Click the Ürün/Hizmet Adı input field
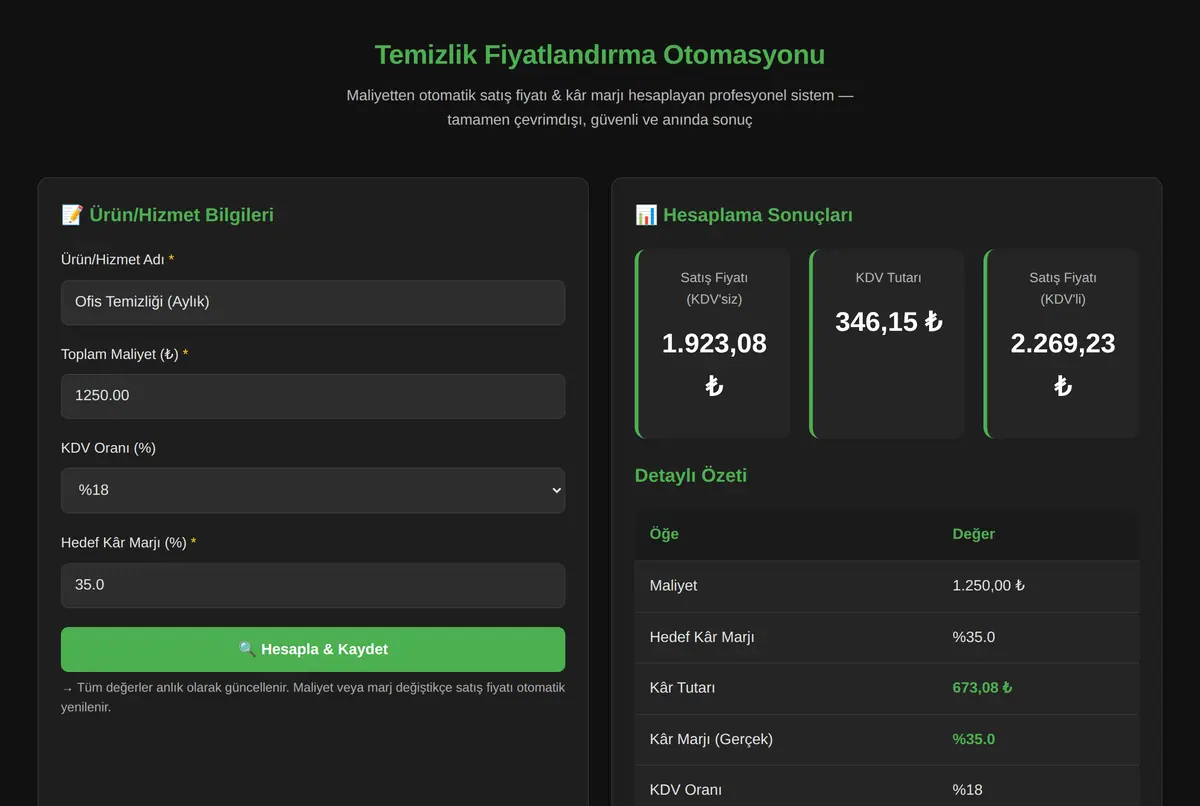This screenshot has width=1200, height=806. tap(313, 302)
